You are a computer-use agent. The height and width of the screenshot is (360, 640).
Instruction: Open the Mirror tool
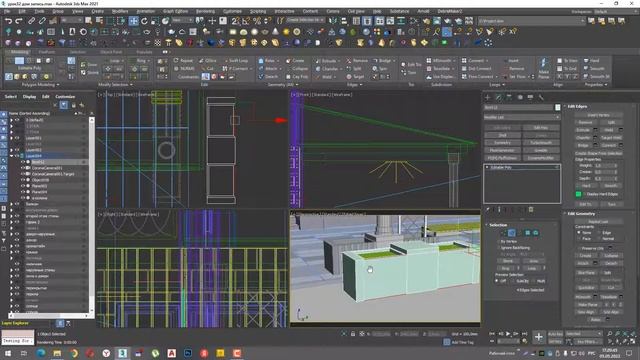click(x=333, y=20)
